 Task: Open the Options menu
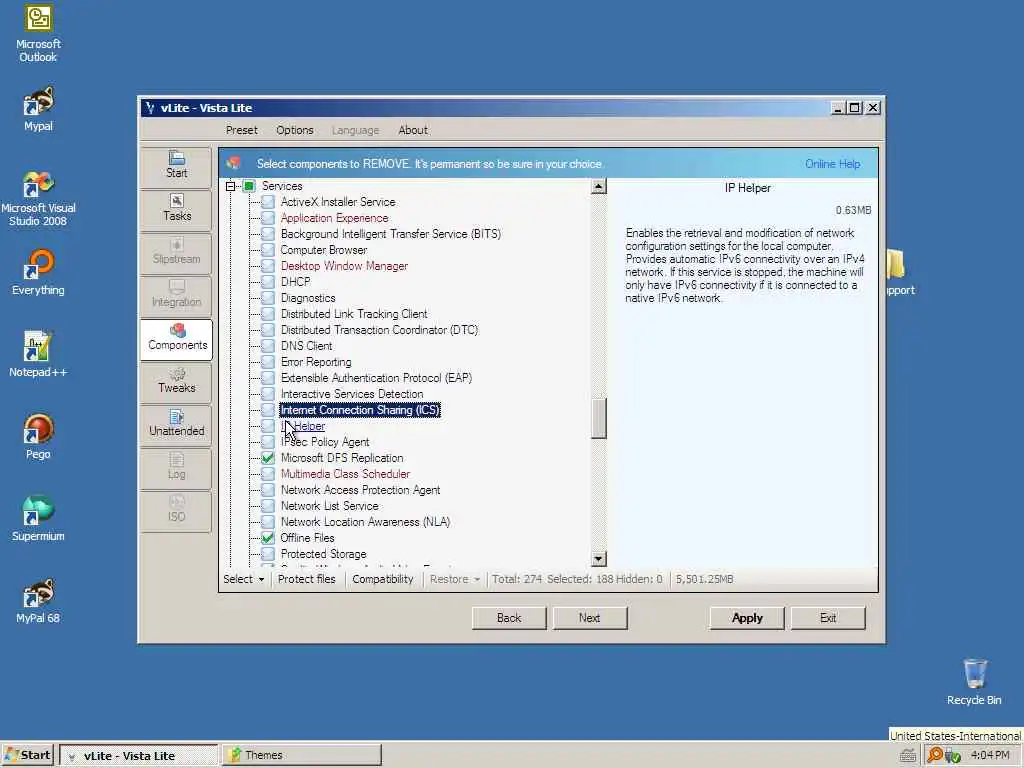[x=295, y=130]
